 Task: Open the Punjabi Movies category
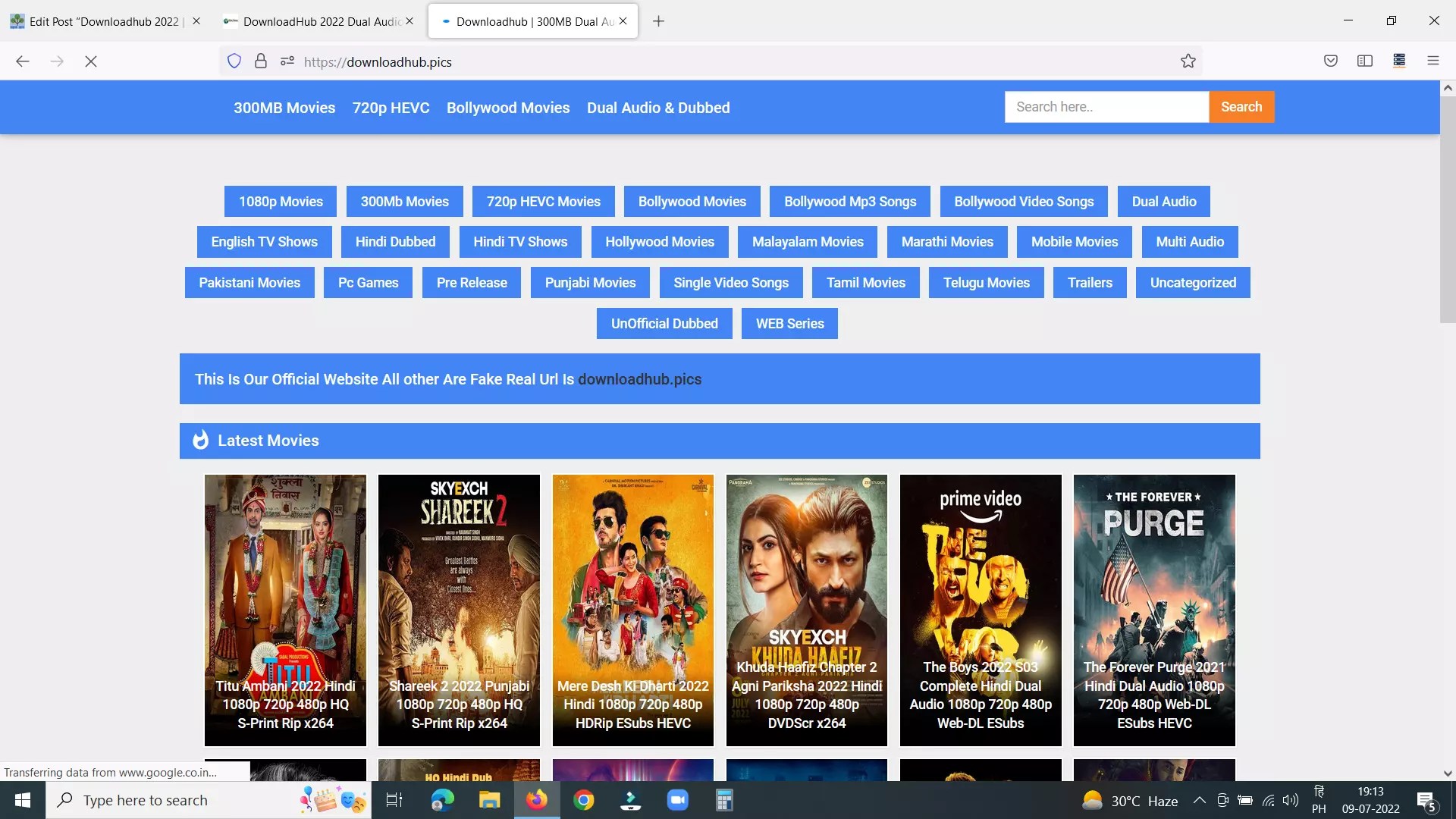pos(590,283)
